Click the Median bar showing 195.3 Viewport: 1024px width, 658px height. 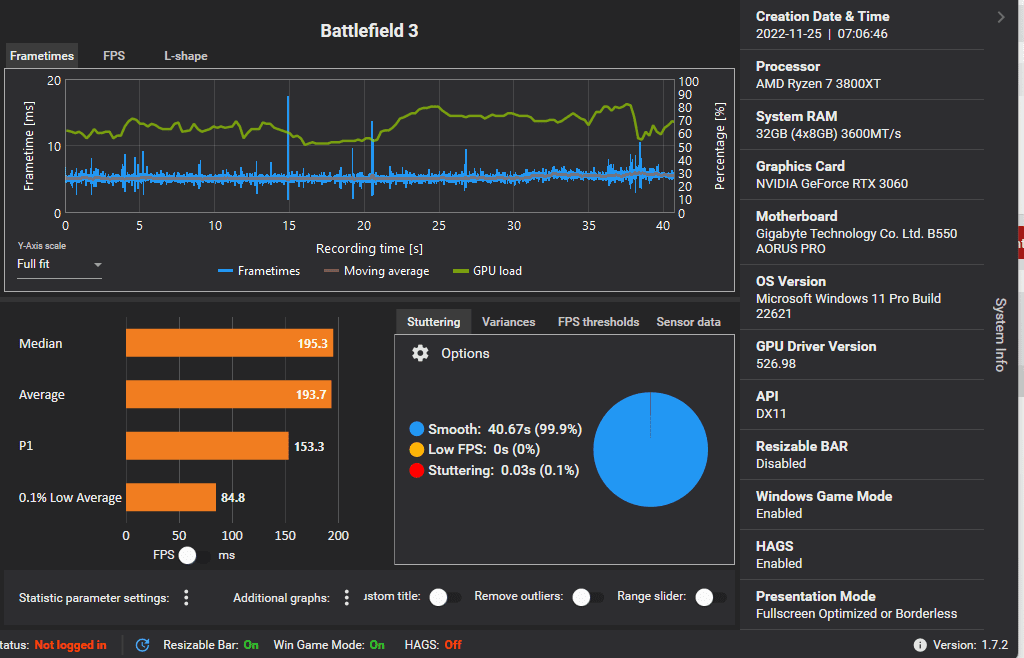click(229, 343)
